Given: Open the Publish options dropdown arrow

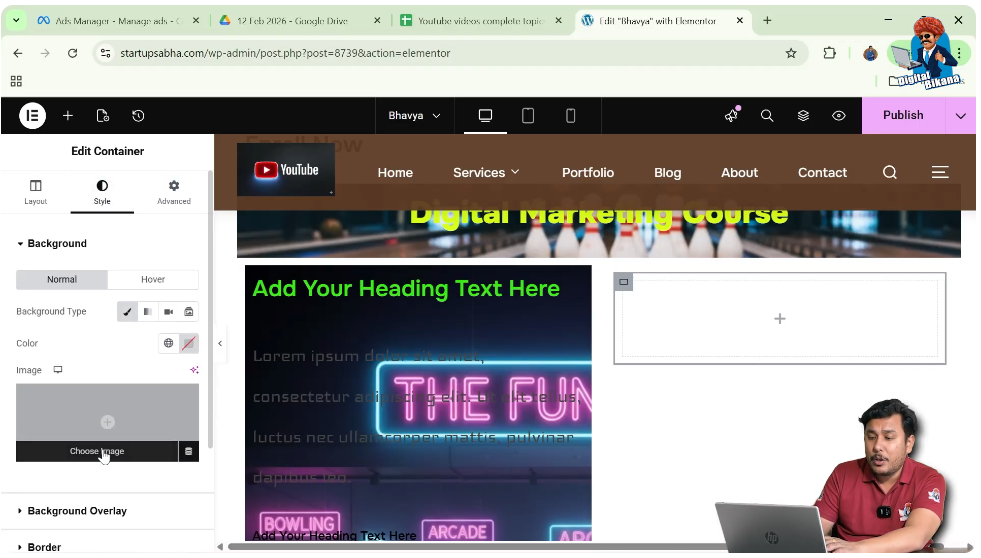Looking at the screenshot, I should click(961, 116).
